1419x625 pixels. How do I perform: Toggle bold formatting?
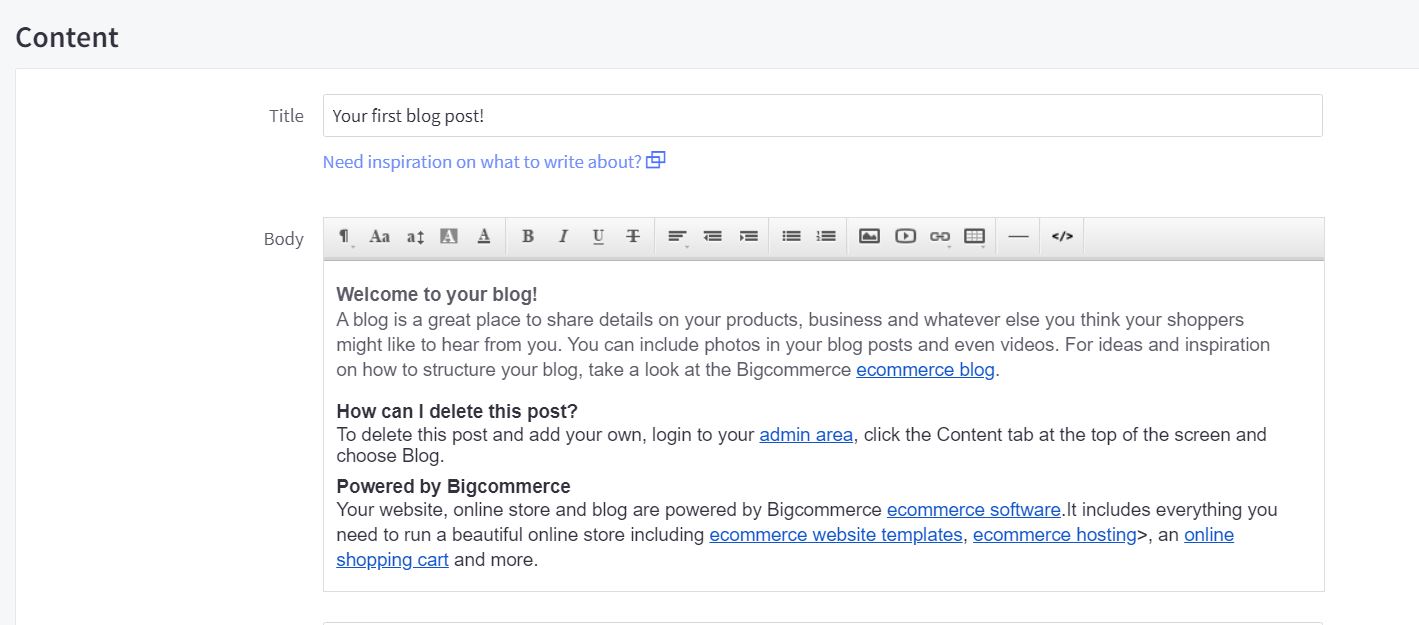coord(528,237)
